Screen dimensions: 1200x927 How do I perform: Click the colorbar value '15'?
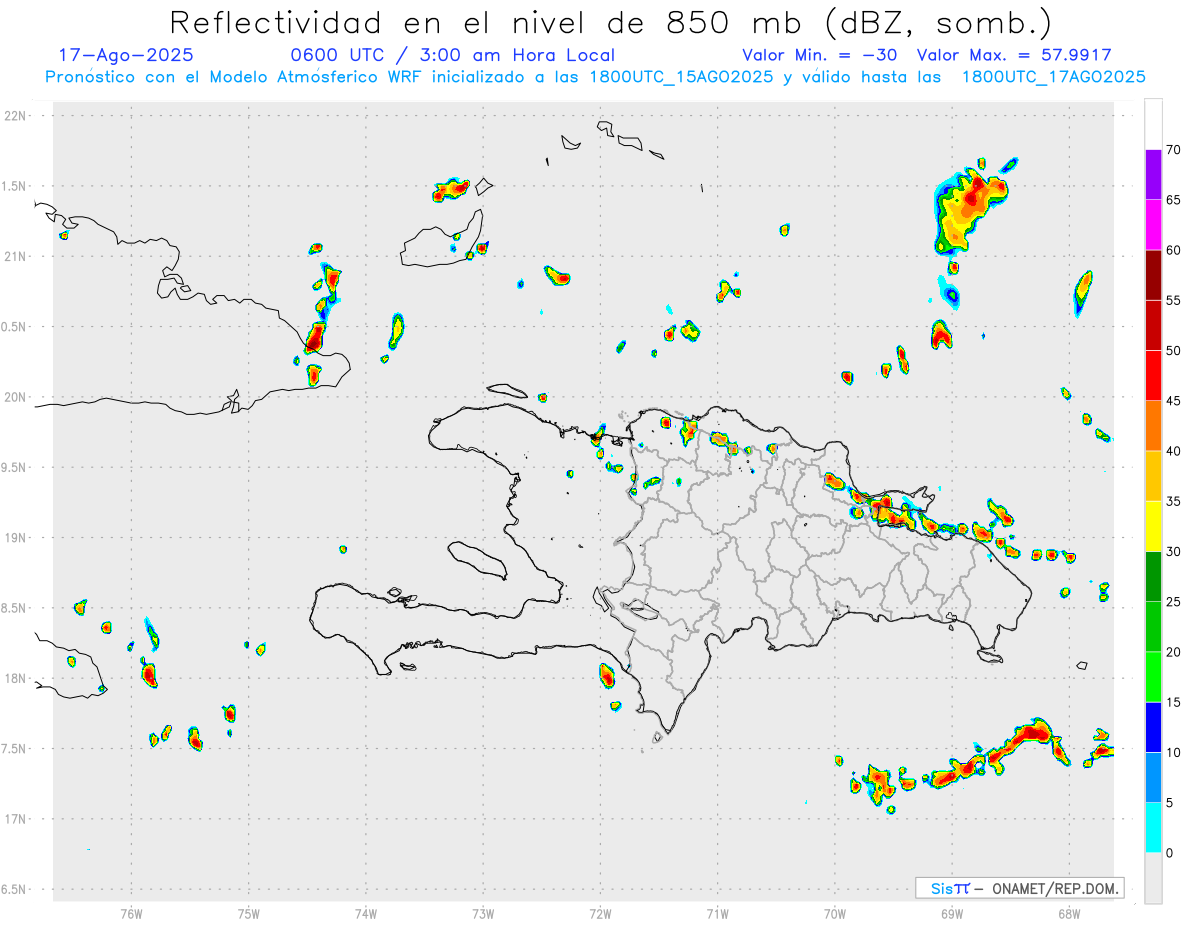1173,702
